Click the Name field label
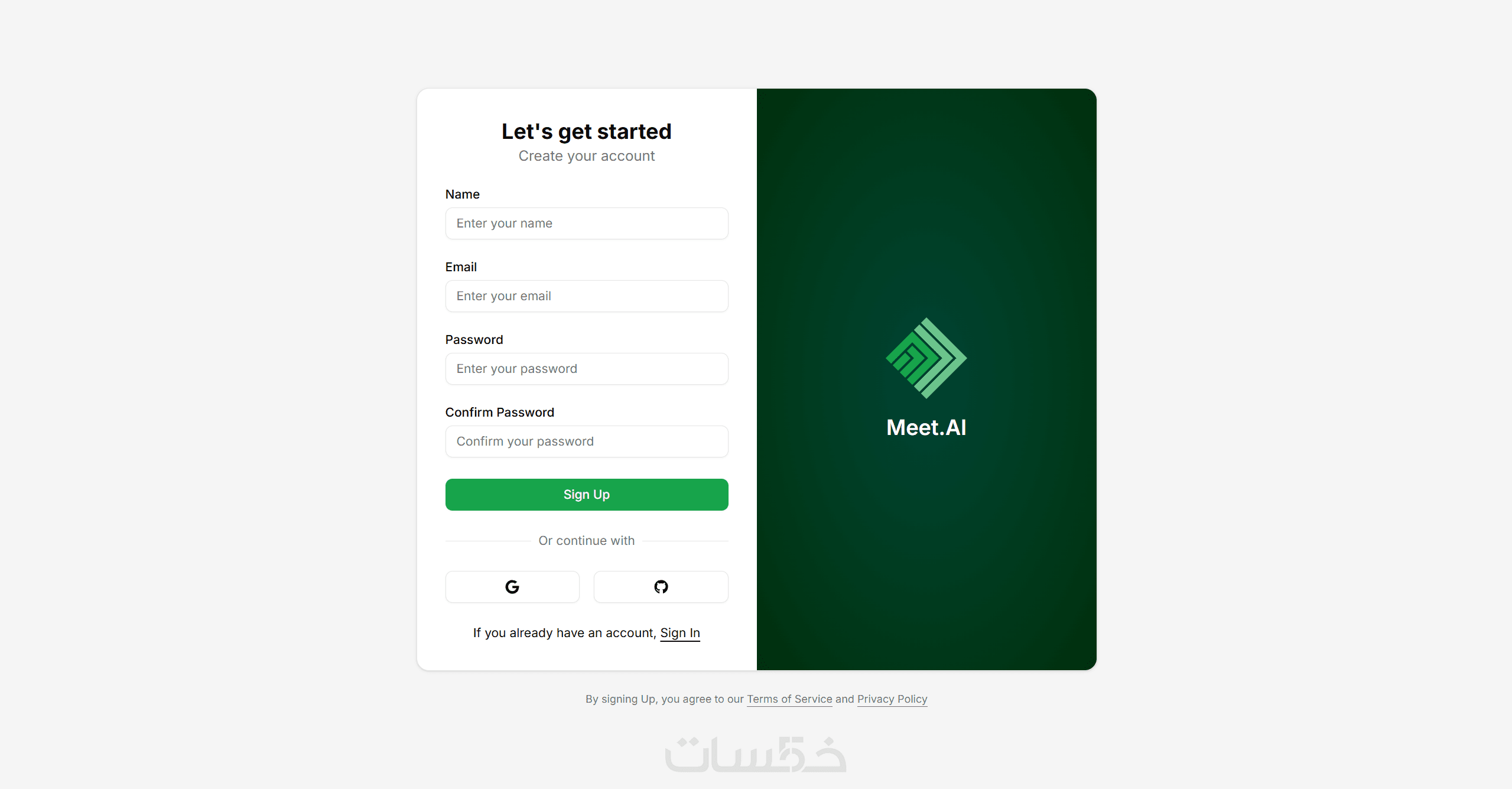 click(x=463, y=194)
